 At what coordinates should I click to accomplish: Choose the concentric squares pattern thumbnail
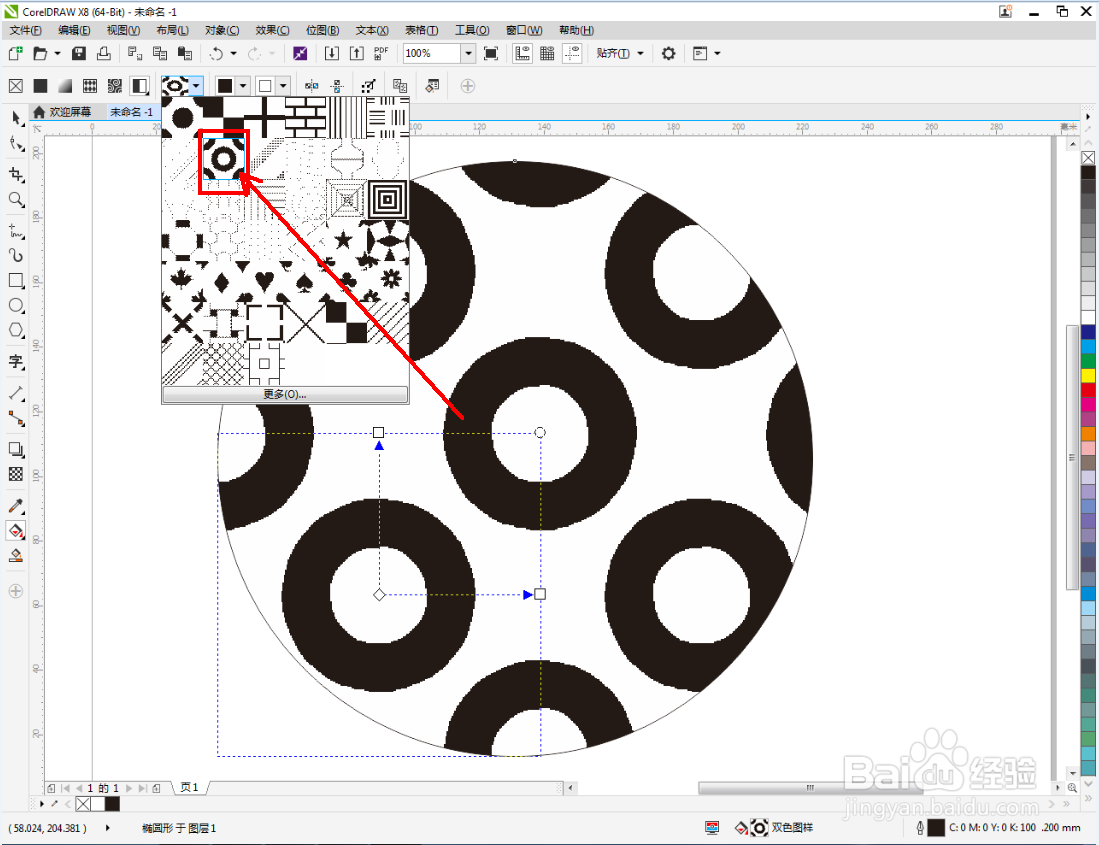(x=387, y=200)
